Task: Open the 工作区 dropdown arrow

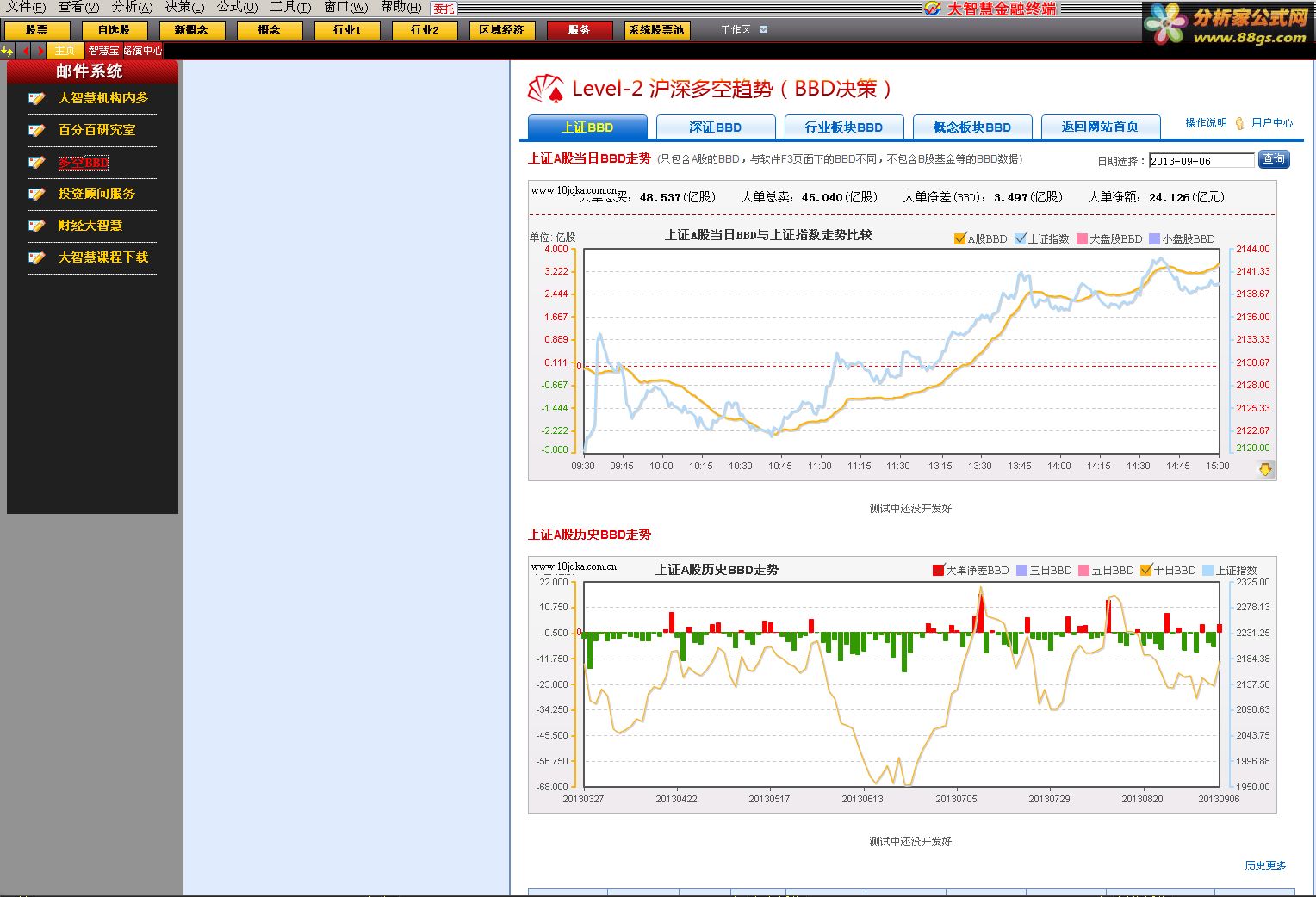Action: tap(763, 29)
